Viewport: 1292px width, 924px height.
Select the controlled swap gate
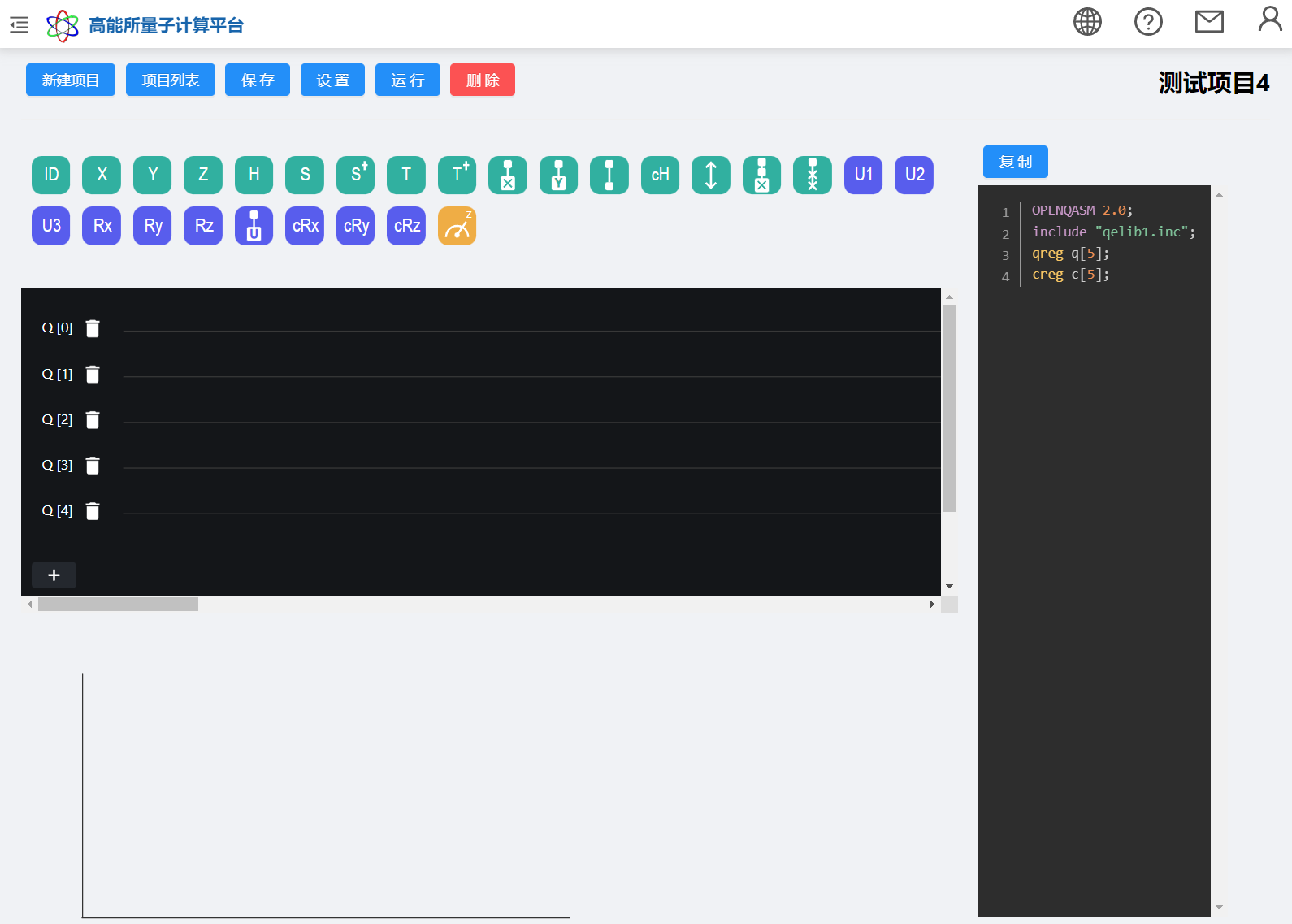[x=813, y=175]
